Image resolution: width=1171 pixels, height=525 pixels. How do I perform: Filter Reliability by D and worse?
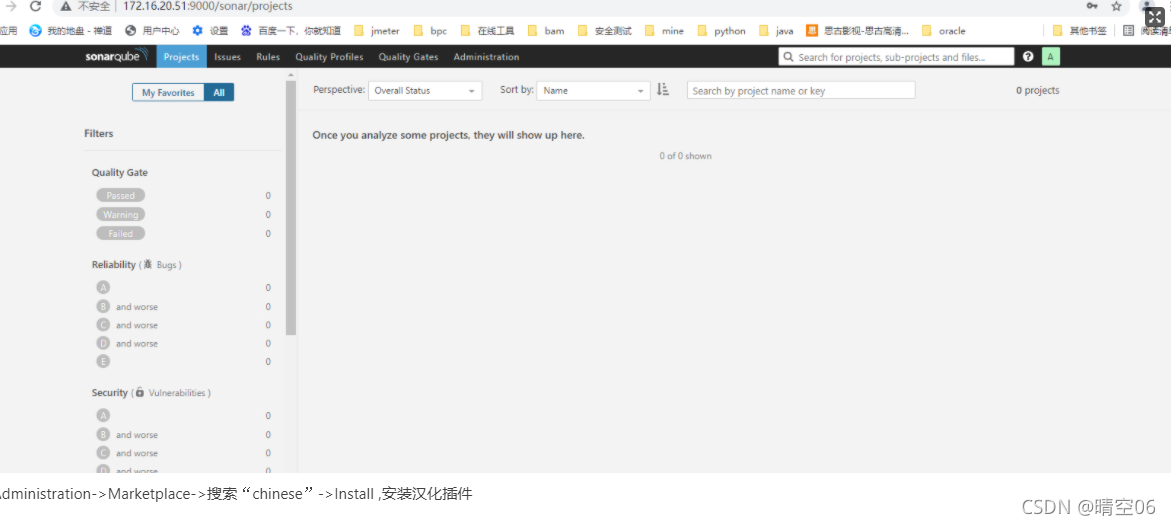click(x=127, y=344)
